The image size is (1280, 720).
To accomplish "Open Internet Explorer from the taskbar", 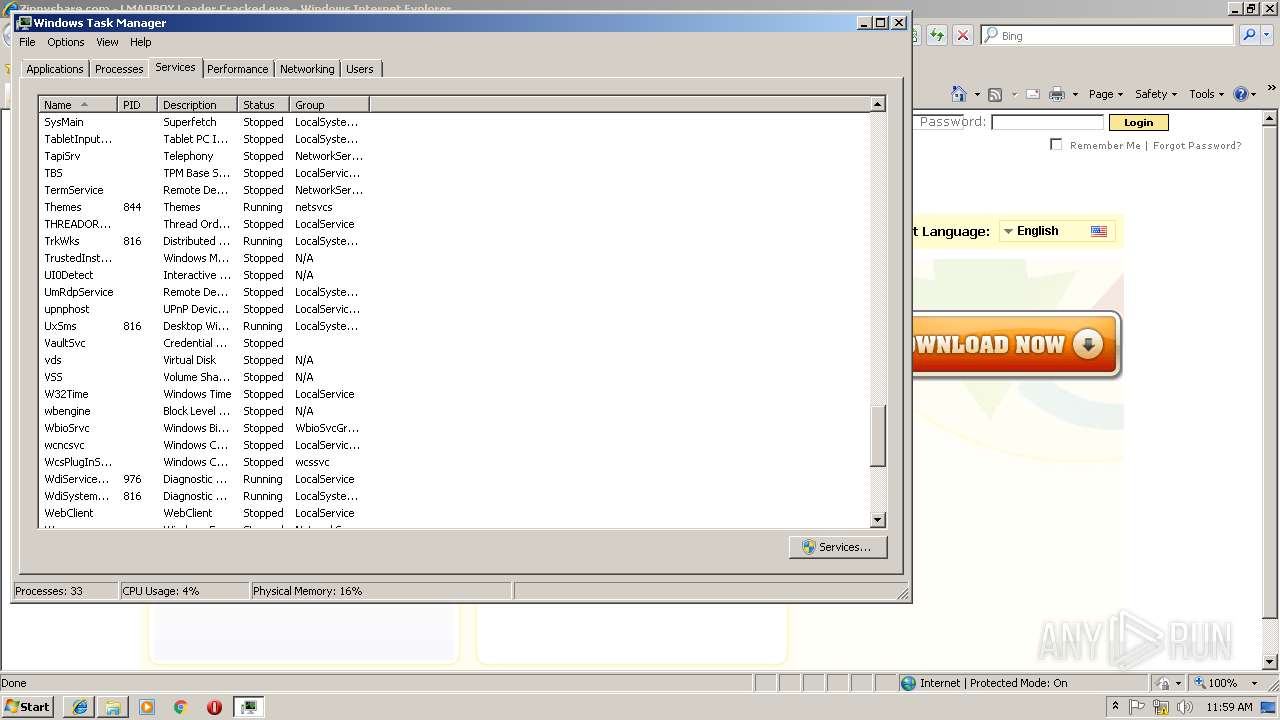I will (79, 707).
